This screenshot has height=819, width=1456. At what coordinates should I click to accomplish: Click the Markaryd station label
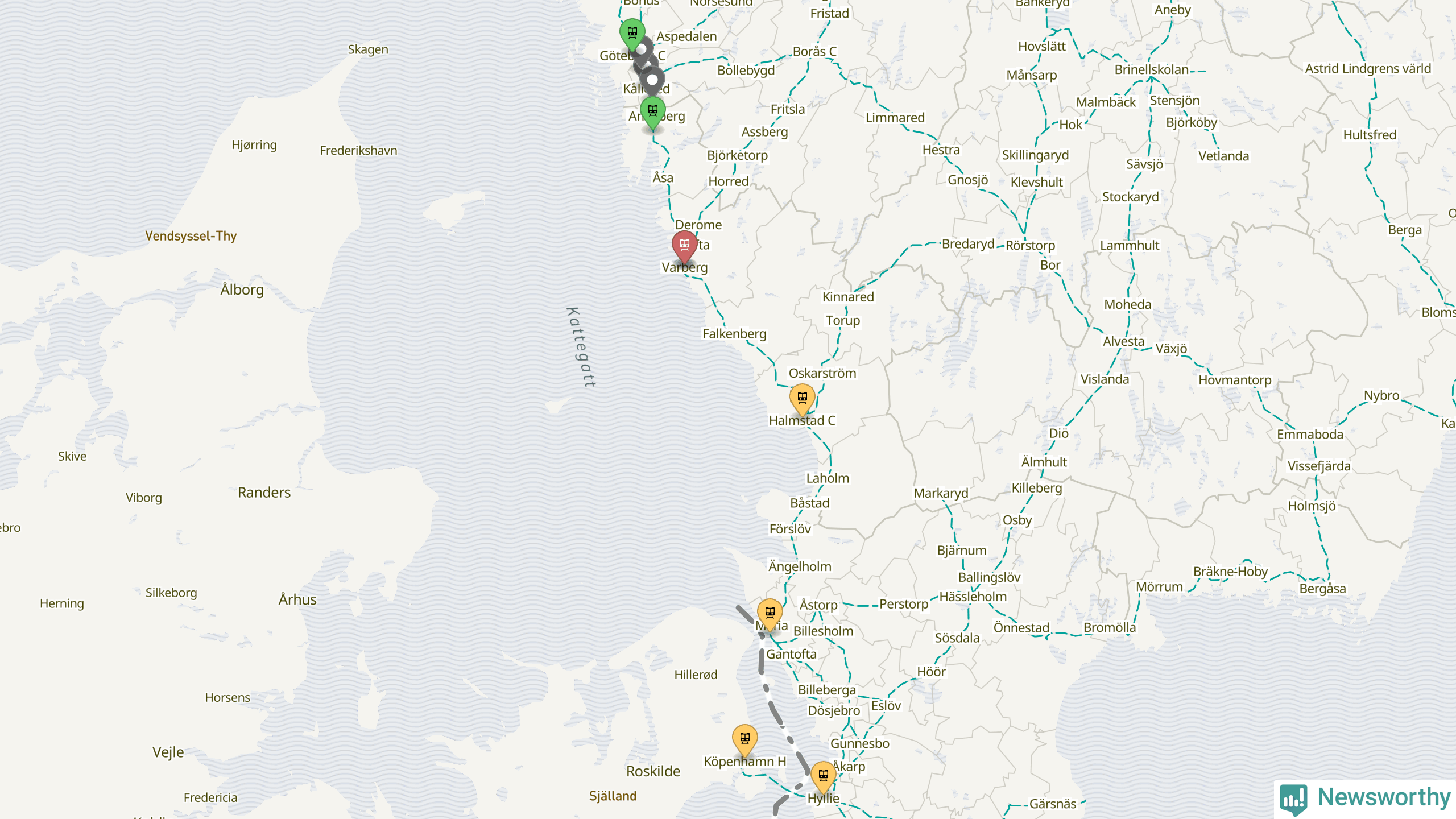tap(941, 493)
